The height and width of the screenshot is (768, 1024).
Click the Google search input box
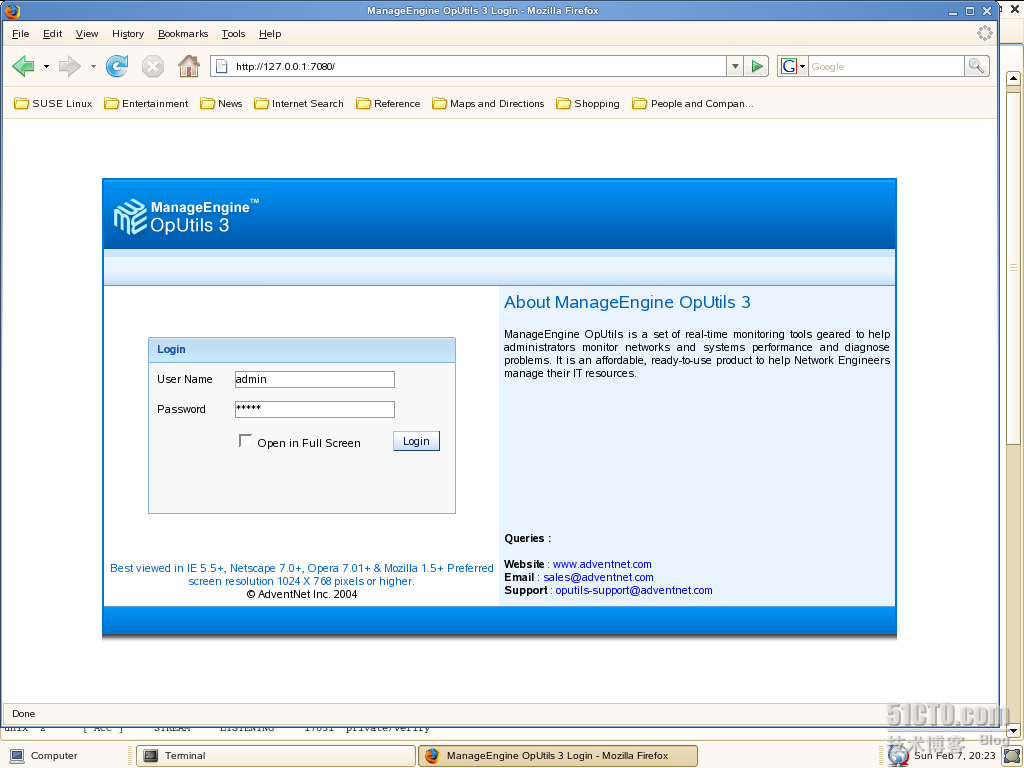pos(886,66)
